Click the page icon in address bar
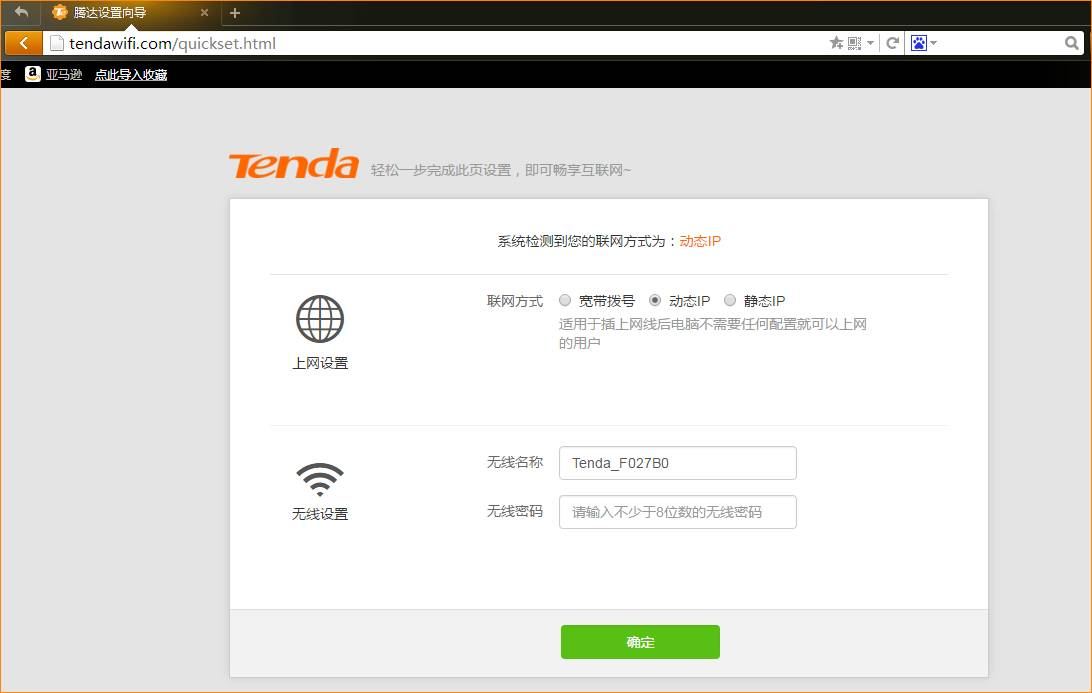This screenshot has width=1092, height=693. 57,43
